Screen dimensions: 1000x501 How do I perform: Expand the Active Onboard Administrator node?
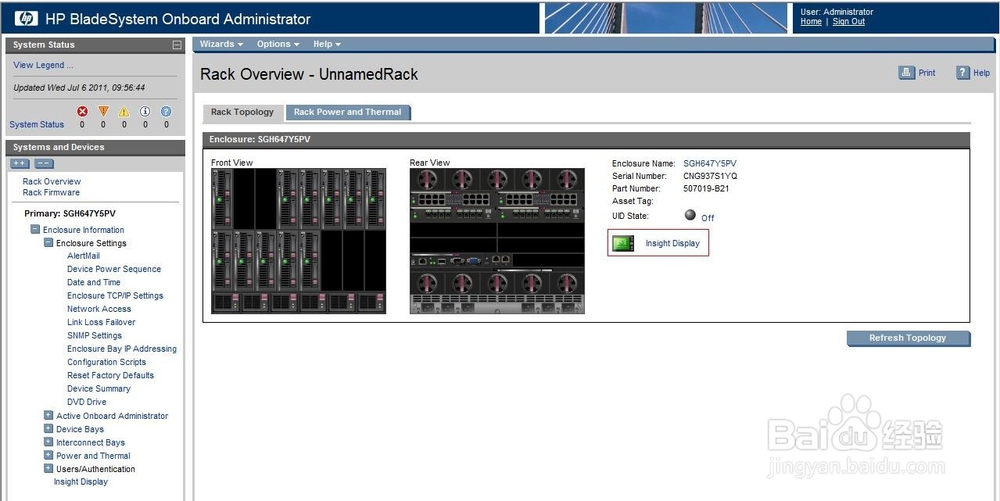pyautogui.click(x=48, y=416)
